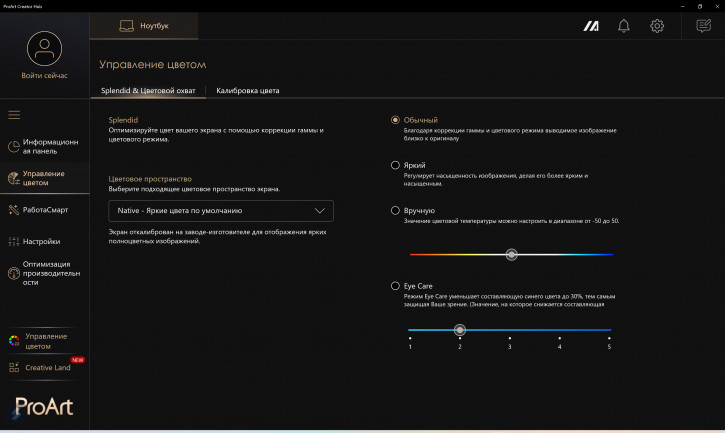Open notifications bell icon
Viewport: 725px width, 433px height.
tap(624, 26)
